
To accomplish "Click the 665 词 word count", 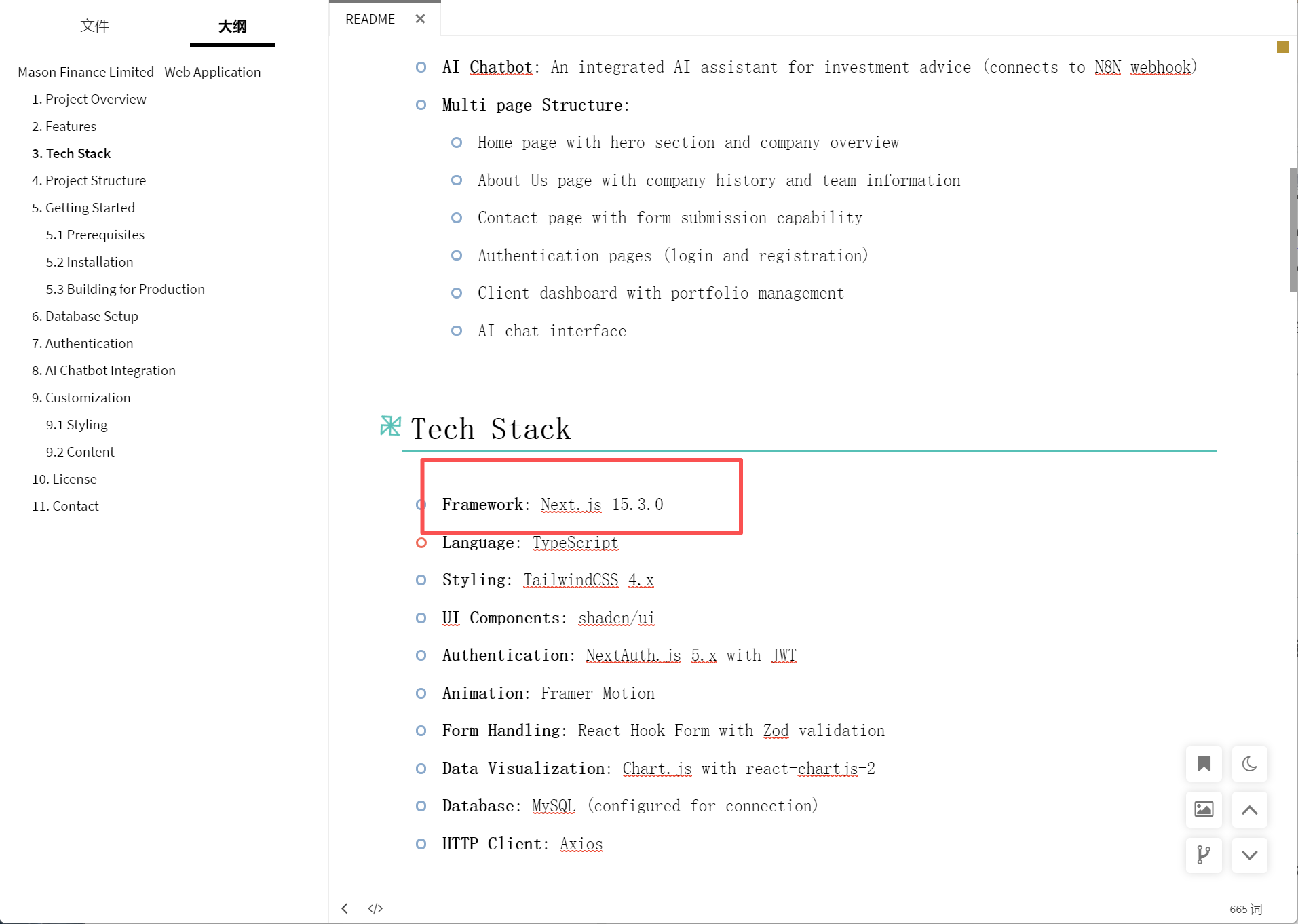I will (1246, 909).
